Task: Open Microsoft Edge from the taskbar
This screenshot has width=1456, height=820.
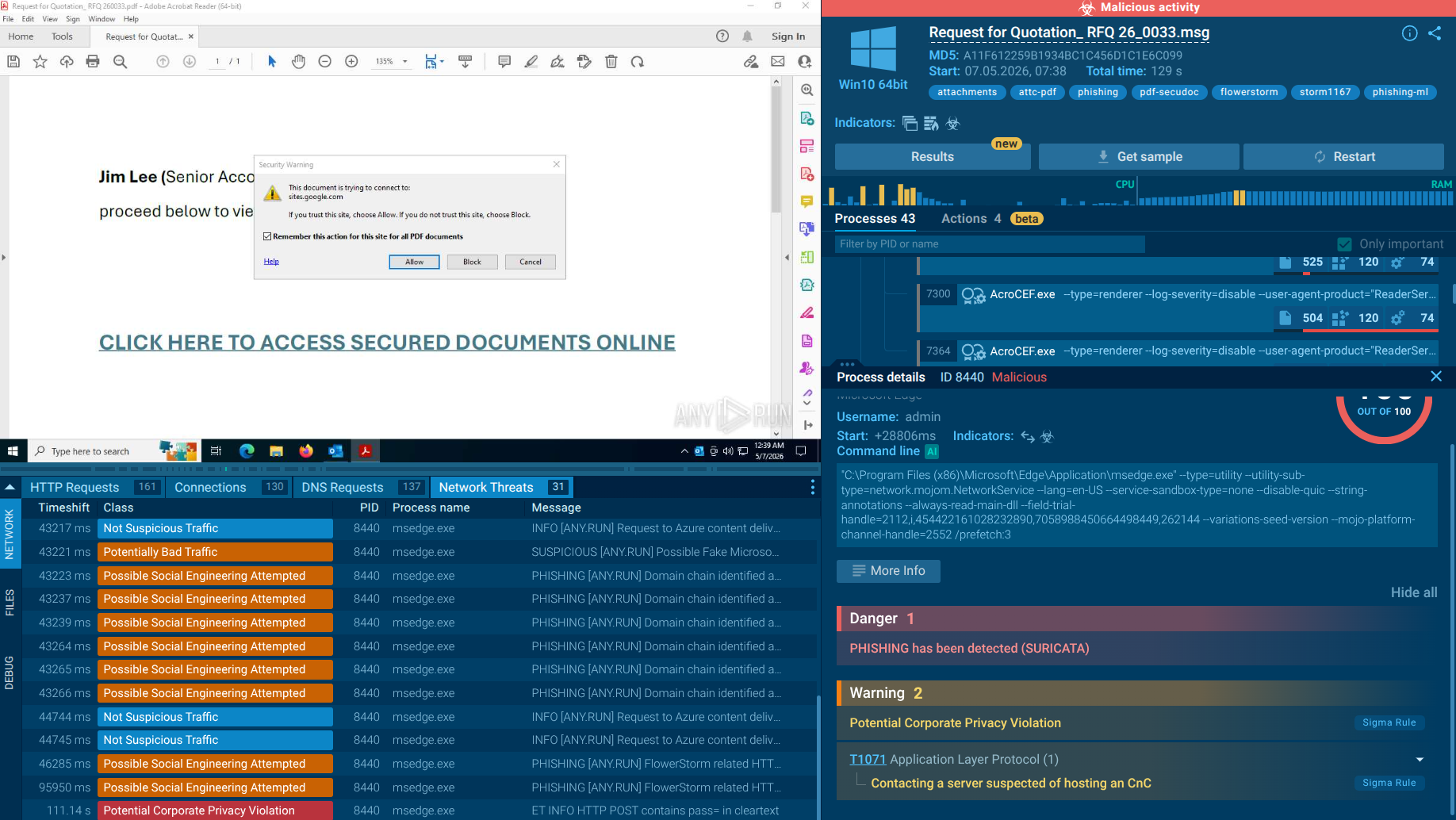Action: [x=247, y=451]
